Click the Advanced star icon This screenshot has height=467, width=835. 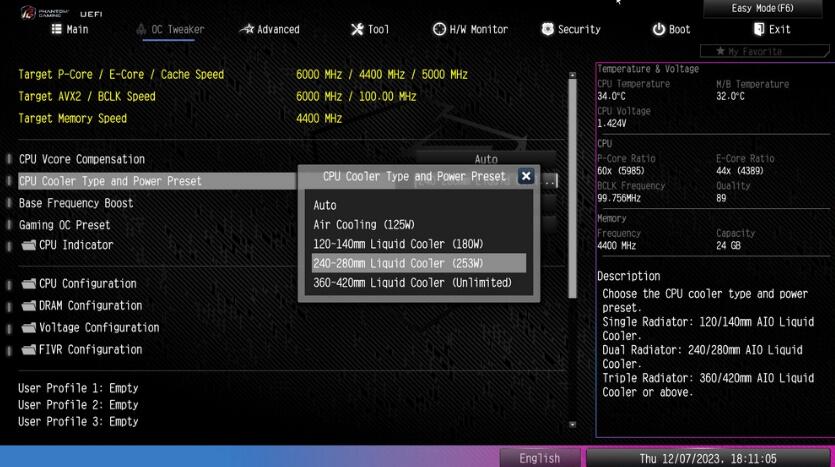click(247, 29)
